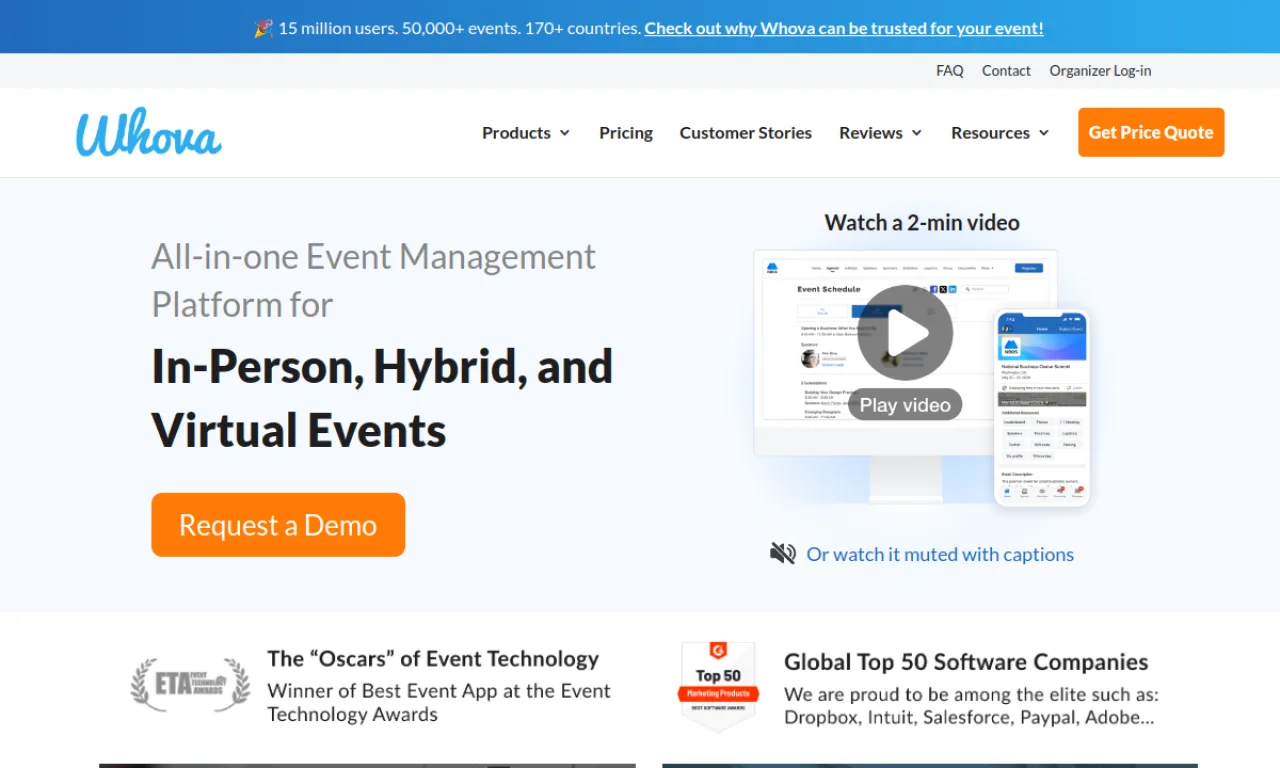The height and width of the screenshot is (768, 1280).
Task: Click 'Global Top 50 Software Companies' heading
Action: tap(966, 662)
